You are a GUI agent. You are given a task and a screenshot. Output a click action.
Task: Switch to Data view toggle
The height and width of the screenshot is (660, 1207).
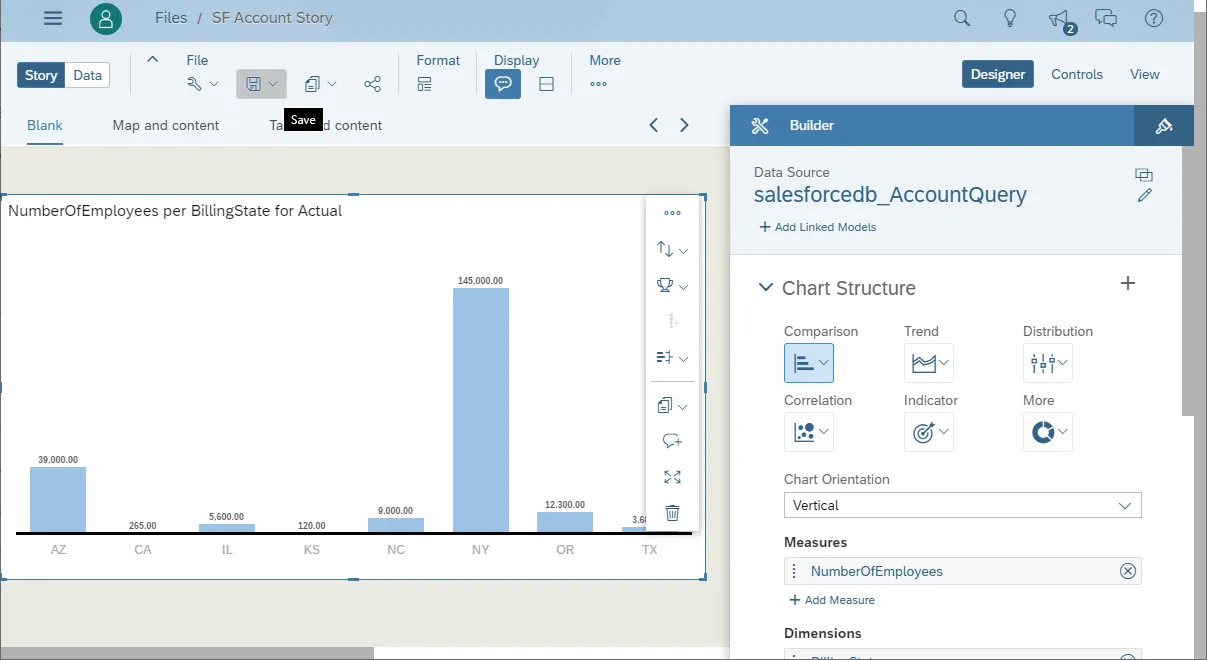pyautogui.click(x=88, y=75)
